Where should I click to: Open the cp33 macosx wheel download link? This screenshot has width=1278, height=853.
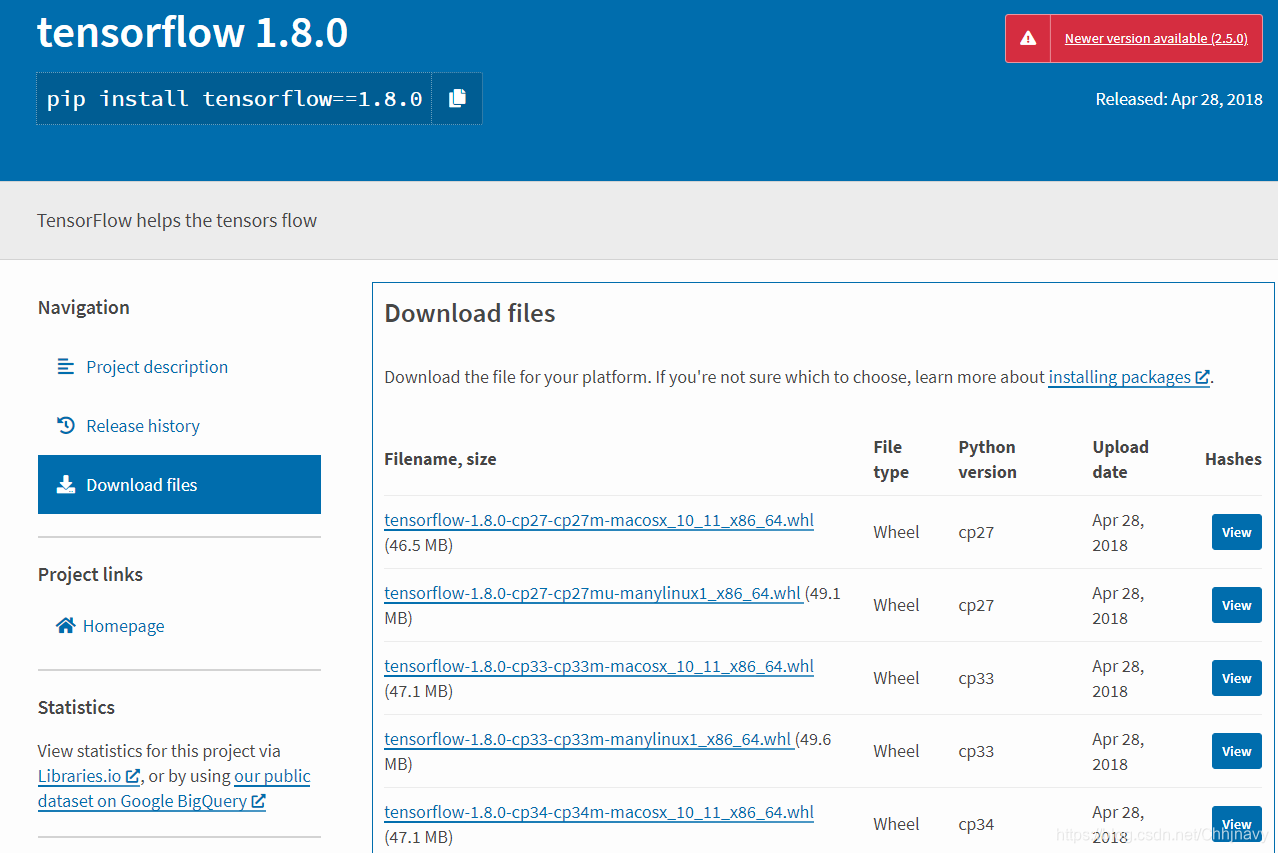point(598,666)
